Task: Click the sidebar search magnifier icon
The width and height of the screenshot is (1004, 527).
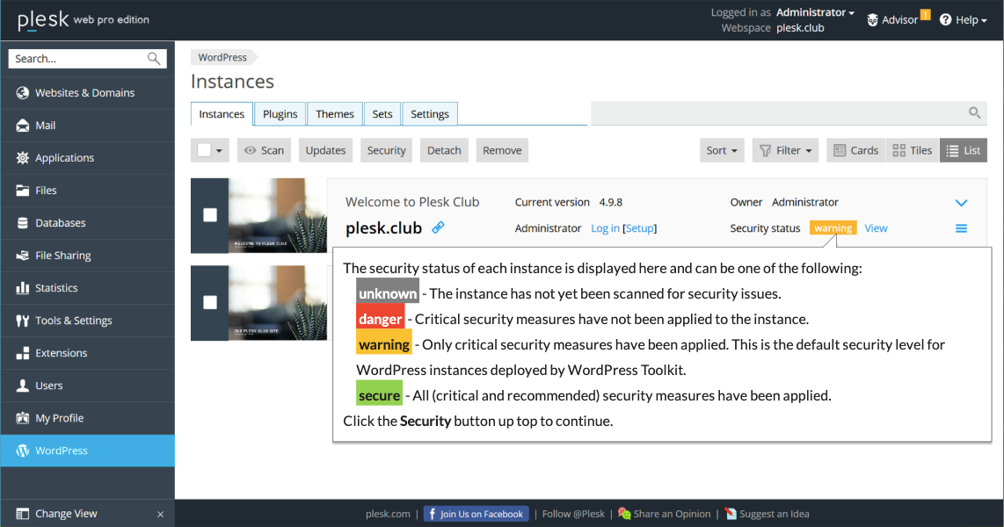Action: point(154,58)
